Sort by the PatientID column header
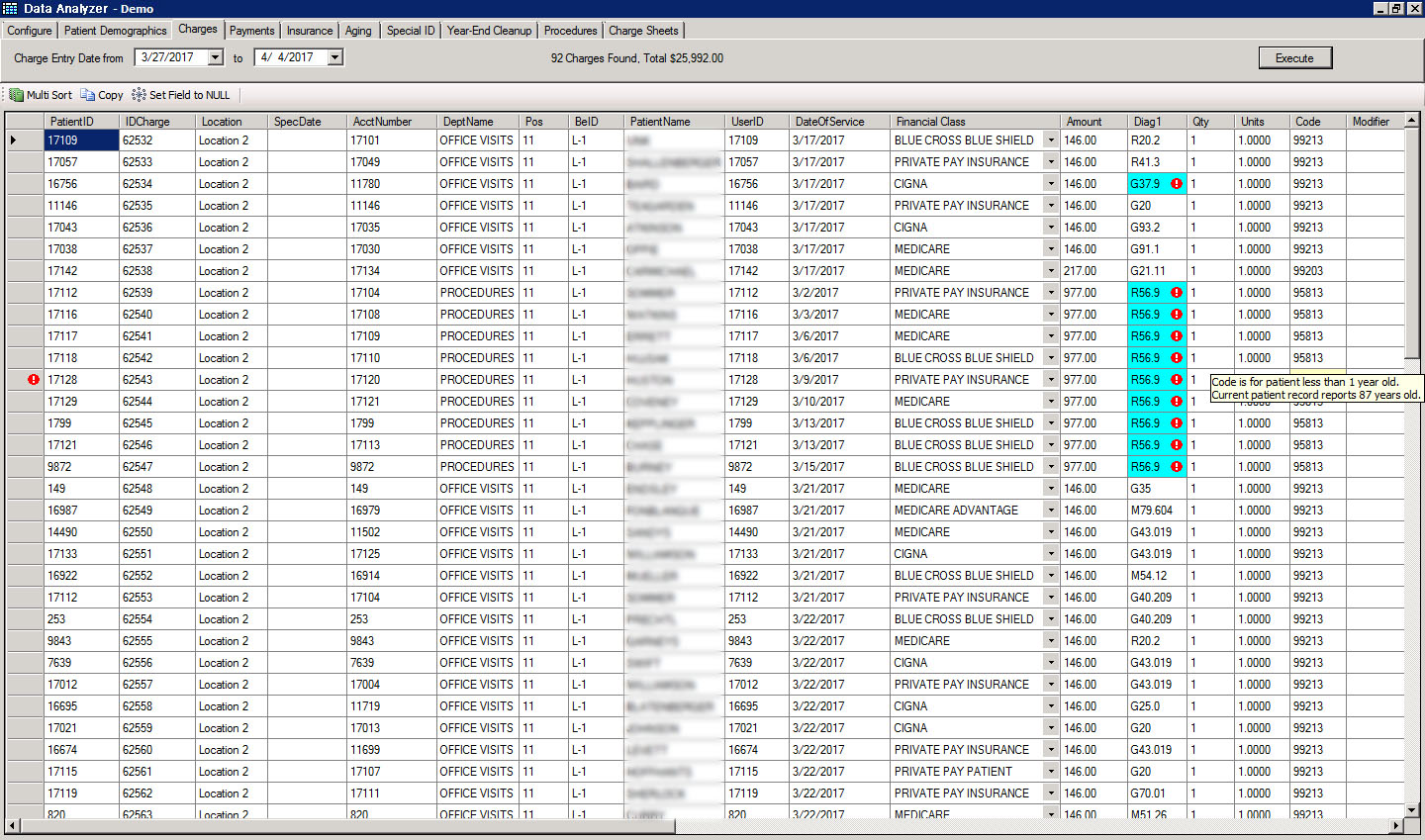This screenshot has width=1425, height=840. point(82,122)
